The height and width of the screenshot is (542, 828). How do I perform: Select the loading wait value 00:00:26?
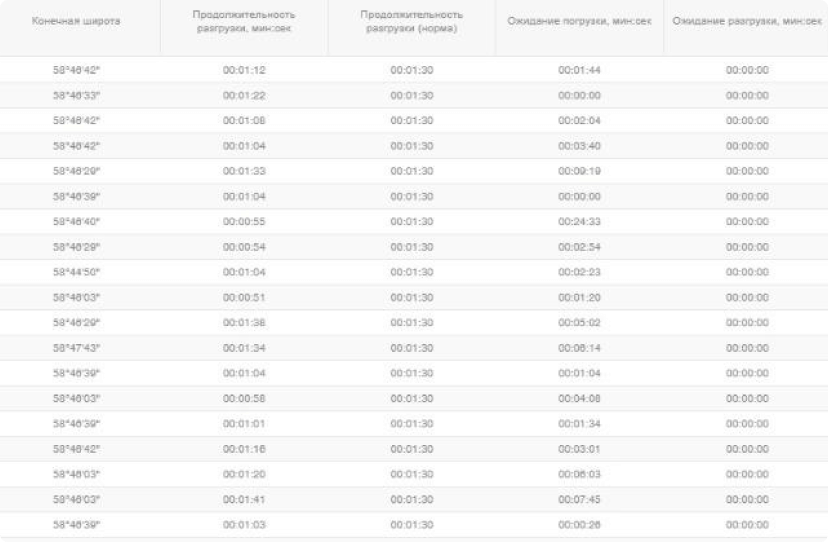(x=579, y=525)
